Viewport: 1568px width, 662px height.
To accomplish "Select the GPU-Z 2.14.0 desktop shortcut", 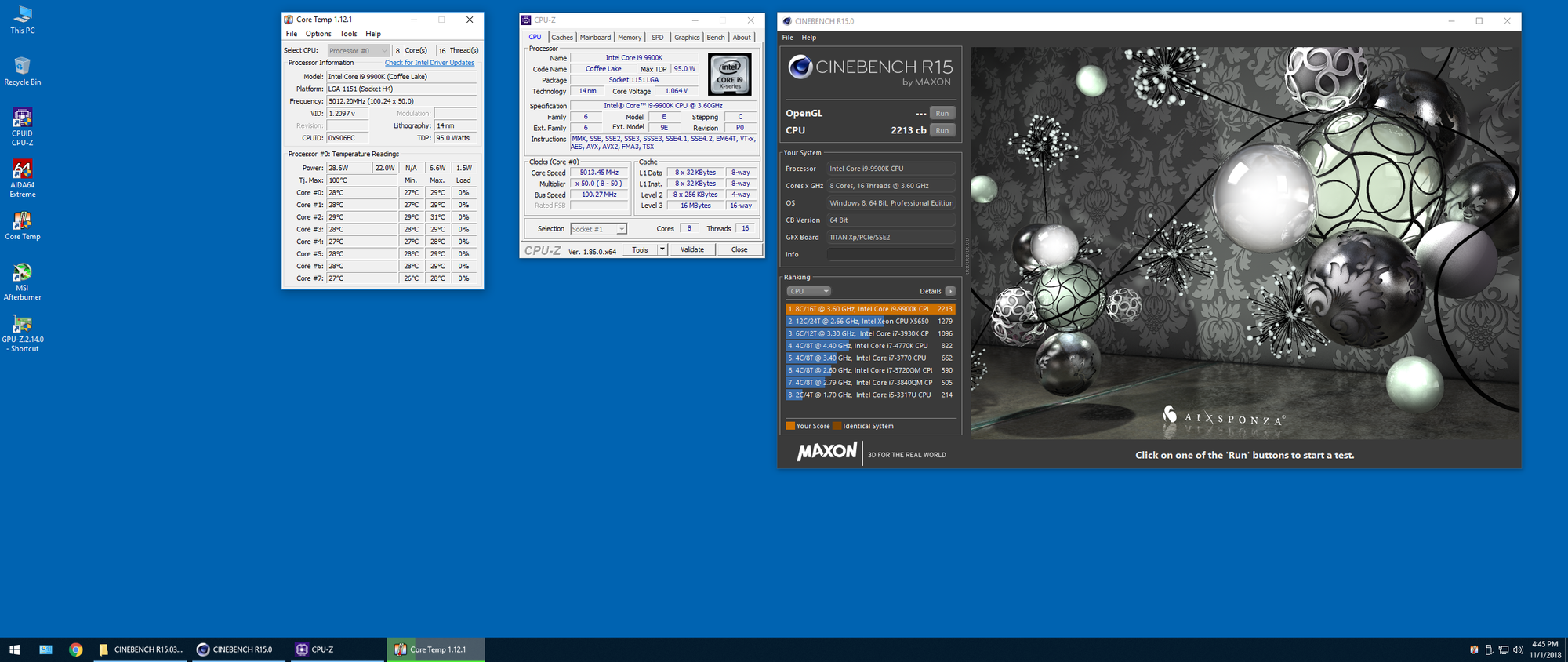I will pyautogui.click(x=23, y=333).
